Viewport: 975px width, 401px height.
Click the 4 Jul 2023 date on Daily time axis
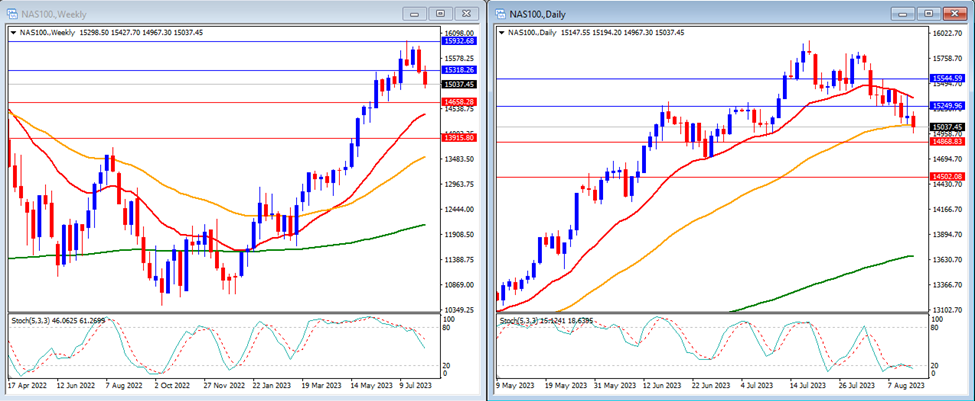759,385
